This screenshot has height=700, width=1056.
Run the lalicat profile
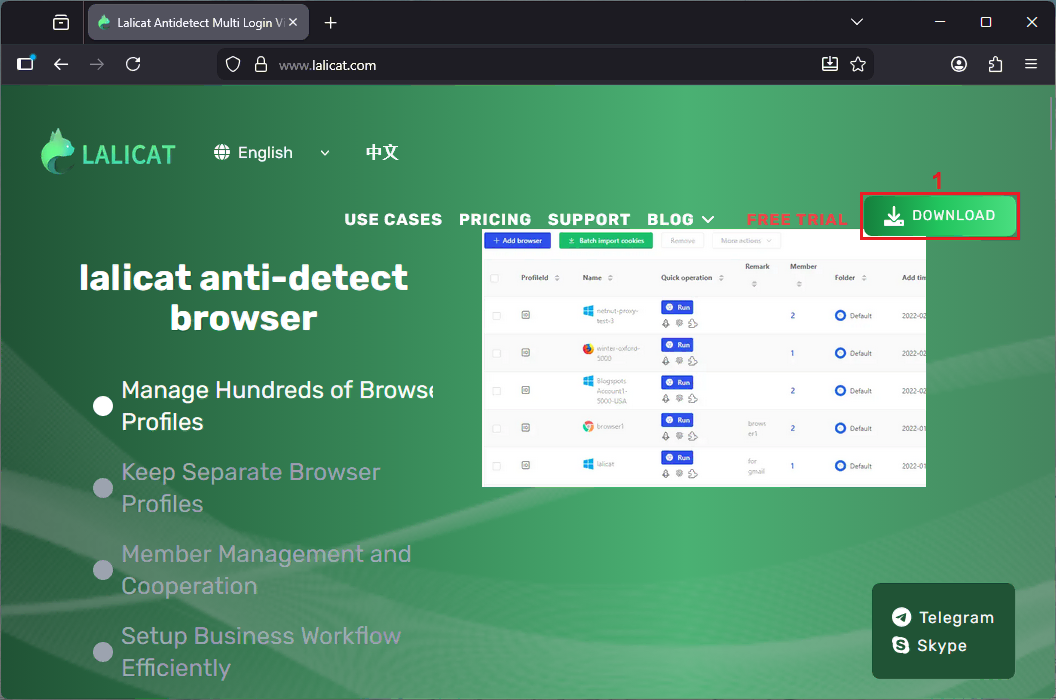click(x=677, y=457)
